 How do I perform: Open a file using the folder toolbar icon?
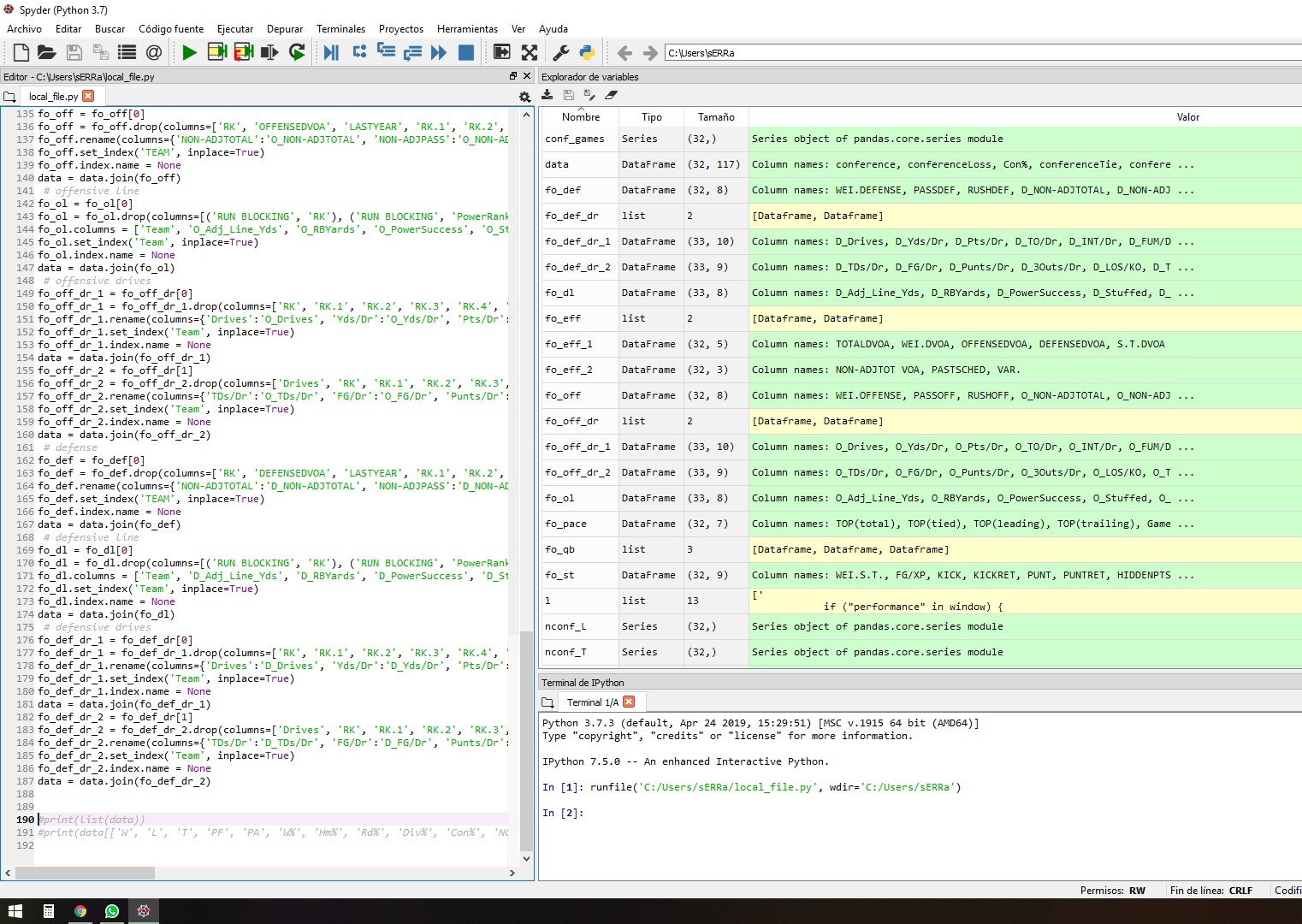47,52
